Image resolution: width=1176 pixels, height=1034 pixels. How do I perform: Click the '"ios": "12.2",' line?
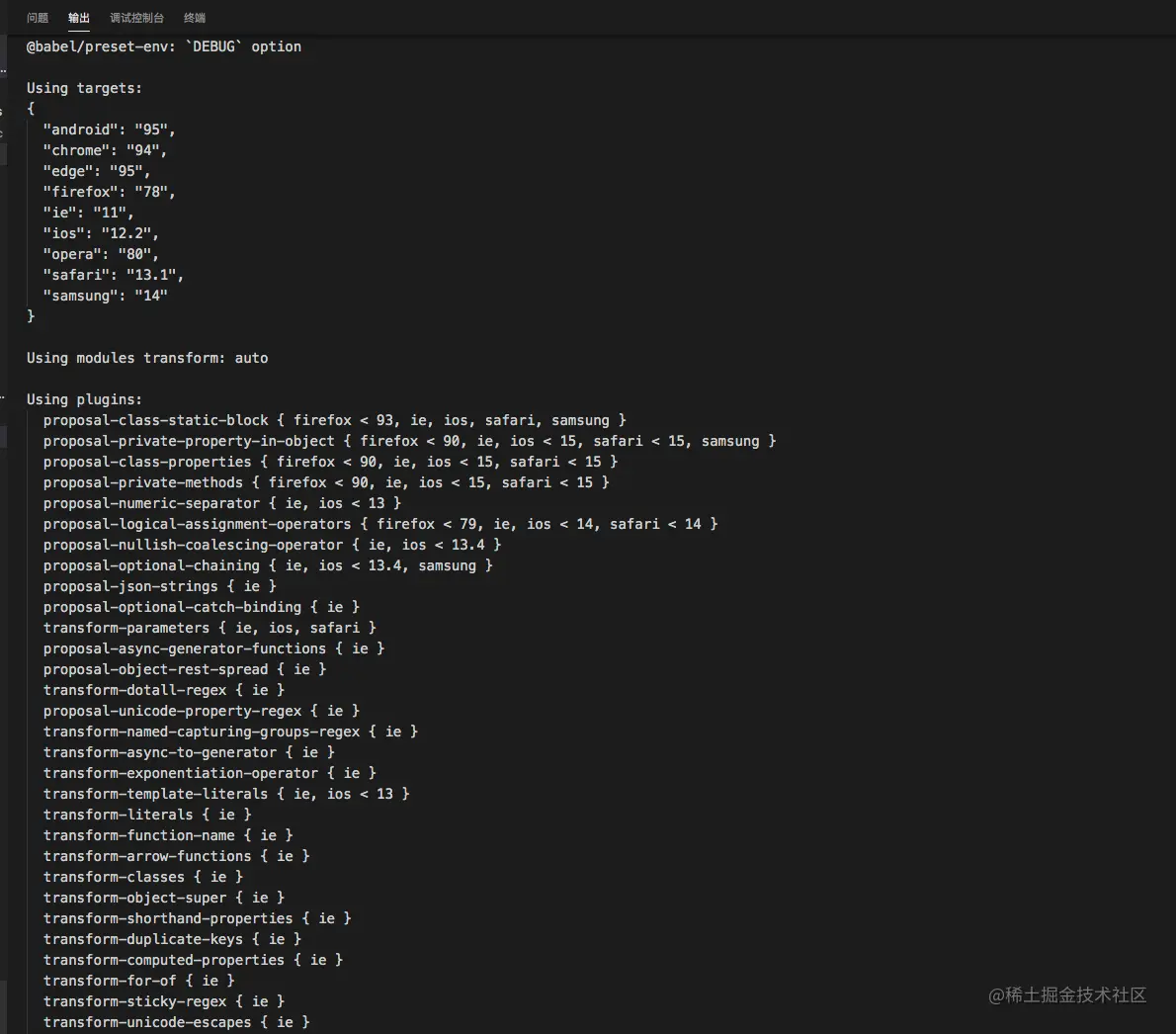coord(101,233)
